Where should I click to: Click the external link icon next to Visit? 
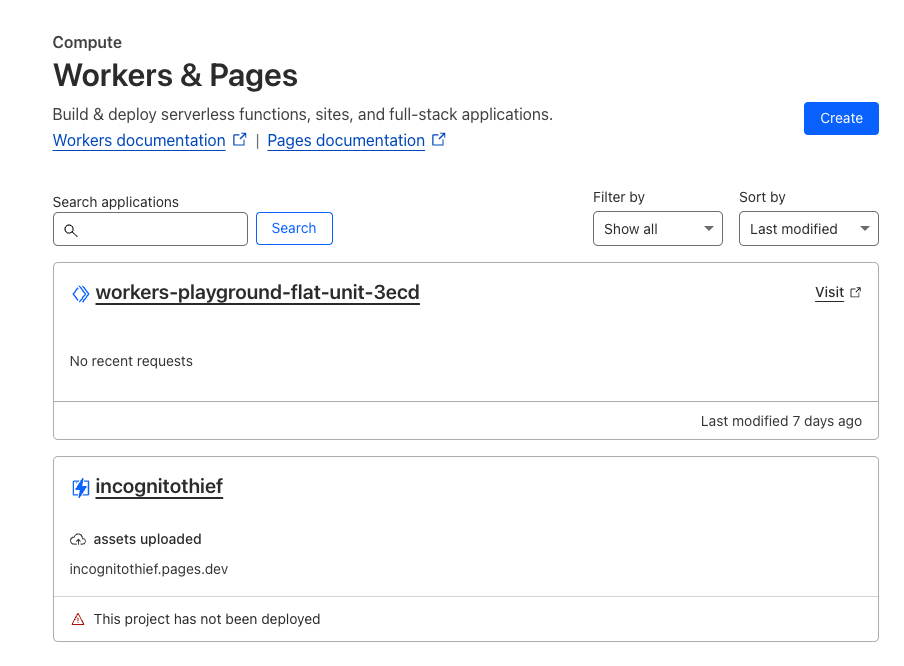click(x=856, y=292)
